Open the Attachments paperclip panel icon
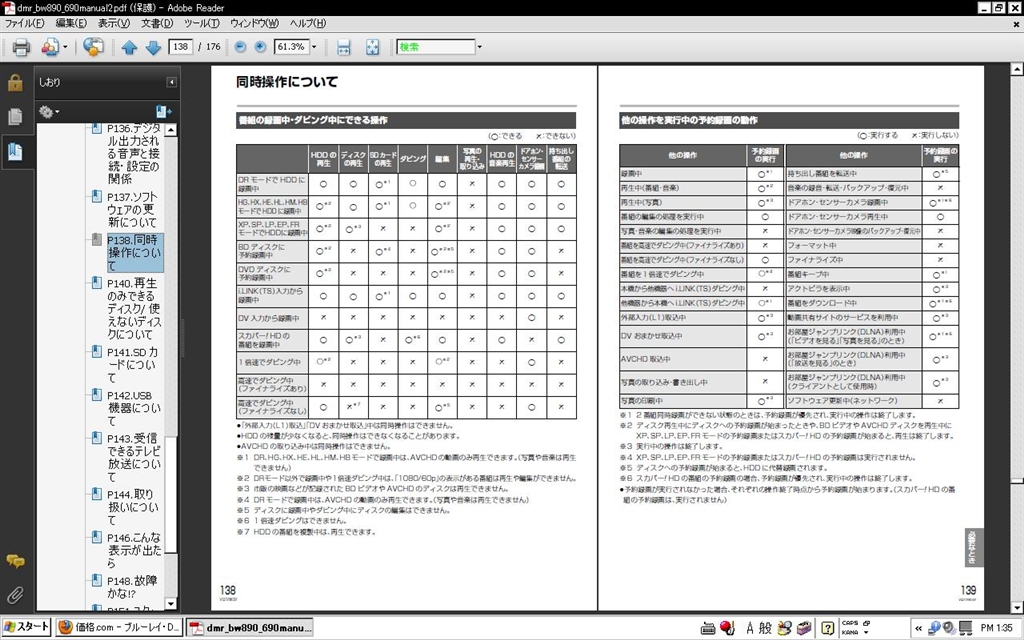The width and height of the screenshot is (1024, 640). tap(15, 595)
